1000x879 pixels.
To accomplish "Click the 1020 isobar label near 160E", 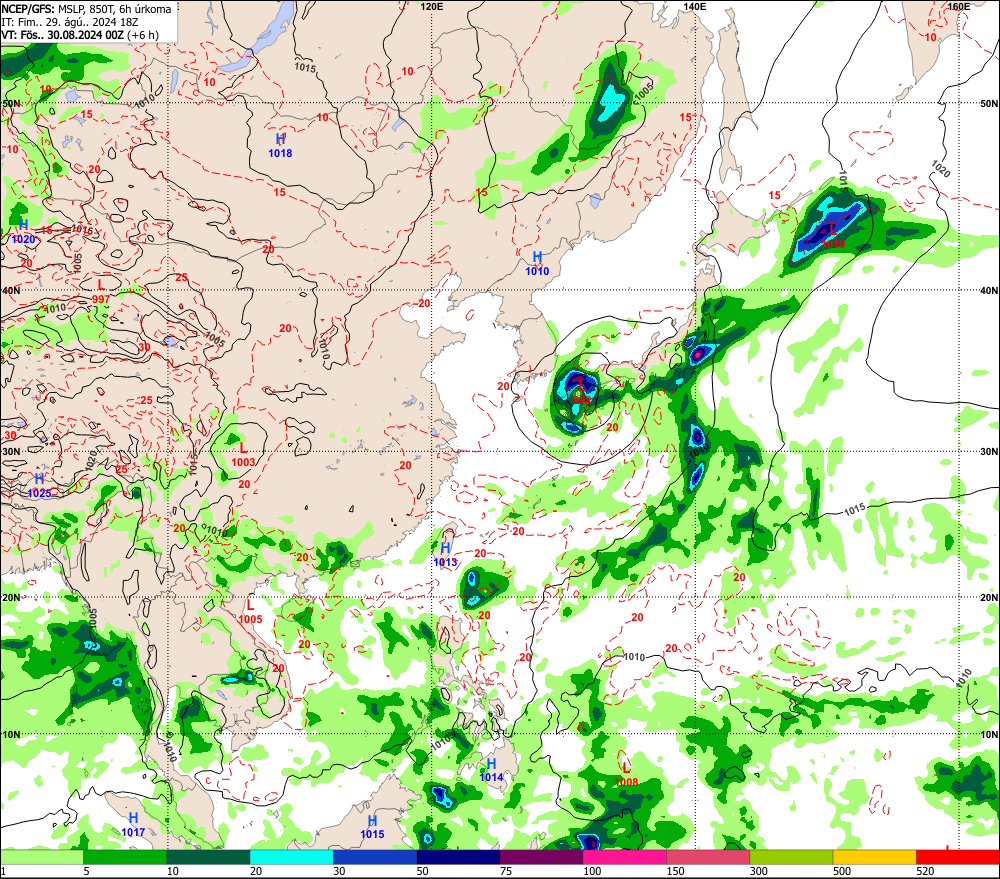I will coord(941,169).
